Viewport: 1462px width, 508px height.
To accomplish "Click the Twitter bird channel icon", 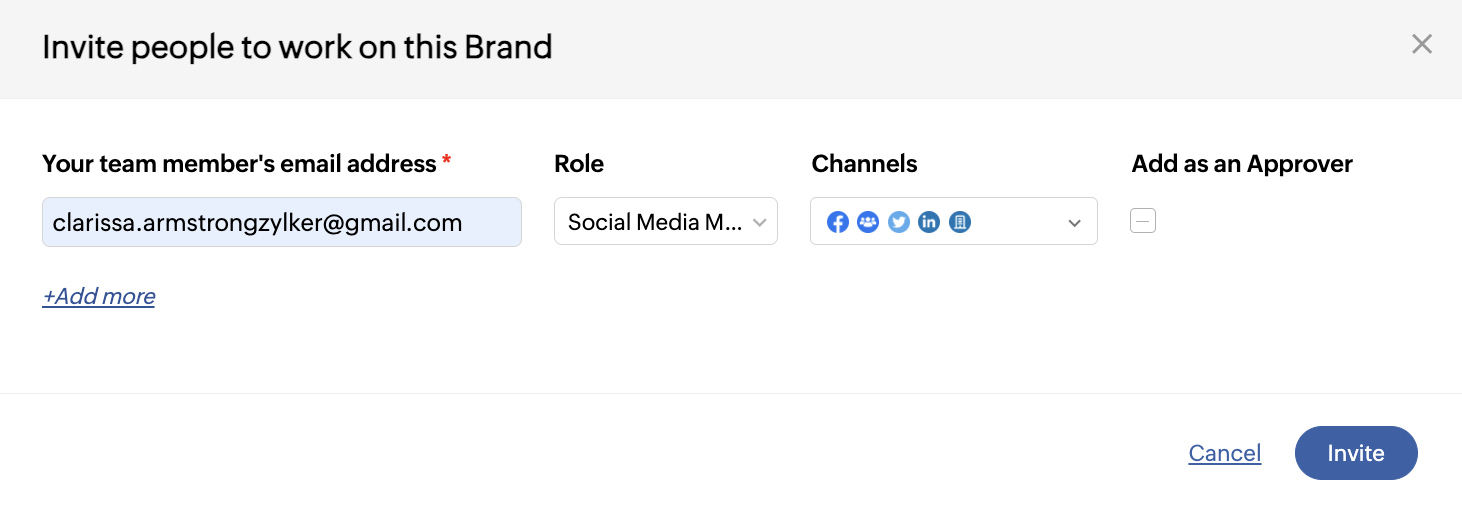I will [x=899, y=222].
